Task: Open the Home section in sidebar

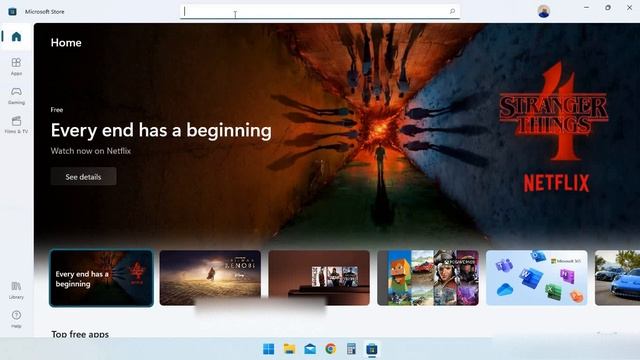Action: [16, 37]
